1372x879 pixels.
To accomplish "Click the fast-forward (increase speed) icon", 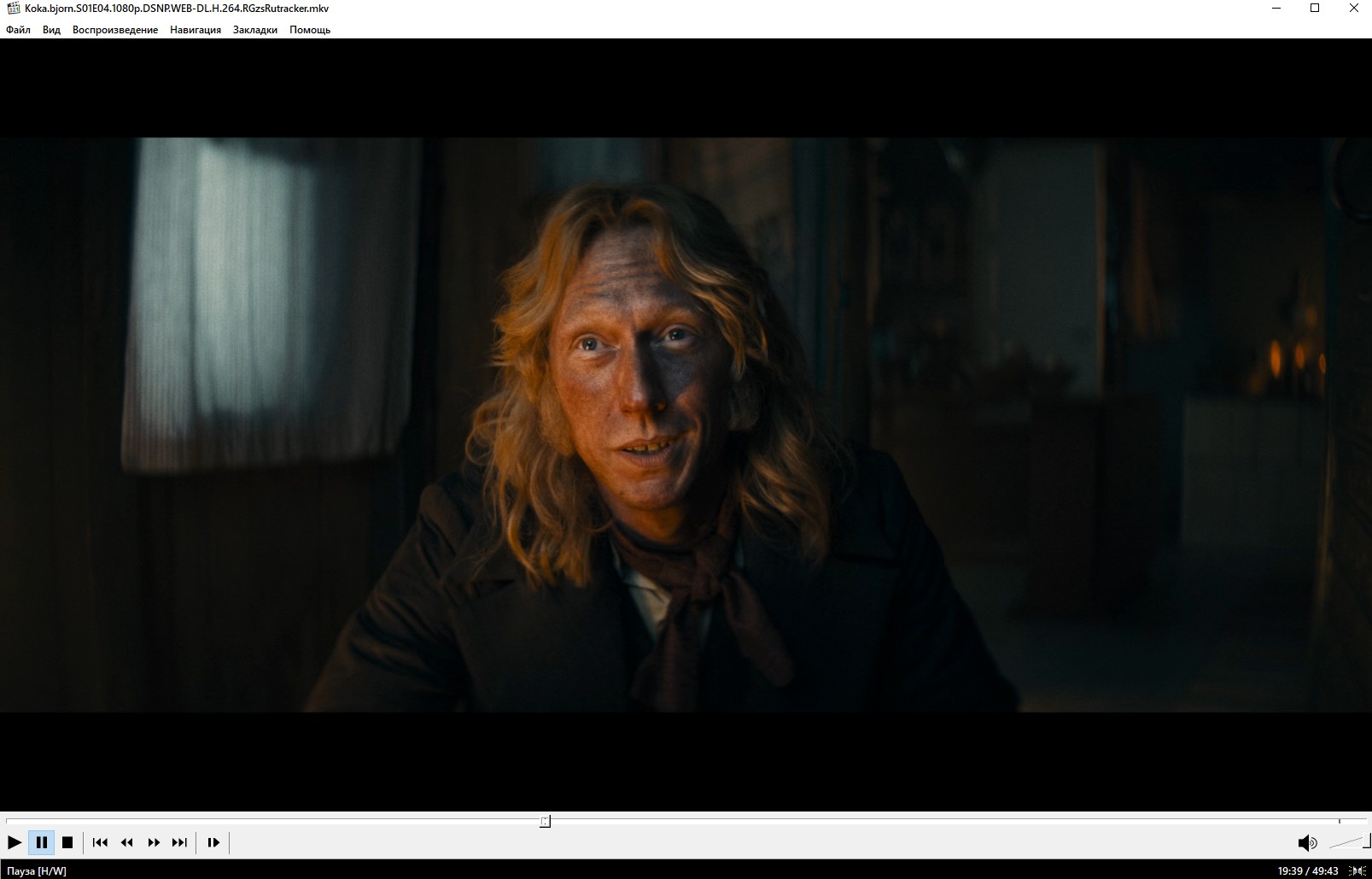I will [x=154, y=842].
